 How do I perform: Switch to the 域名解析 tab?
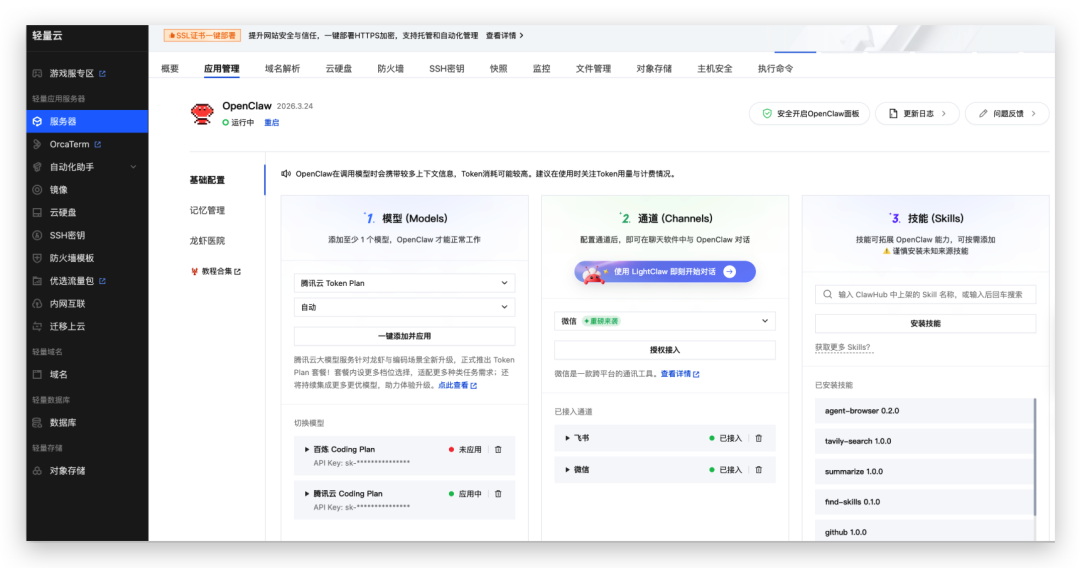(x=282, y=69)
